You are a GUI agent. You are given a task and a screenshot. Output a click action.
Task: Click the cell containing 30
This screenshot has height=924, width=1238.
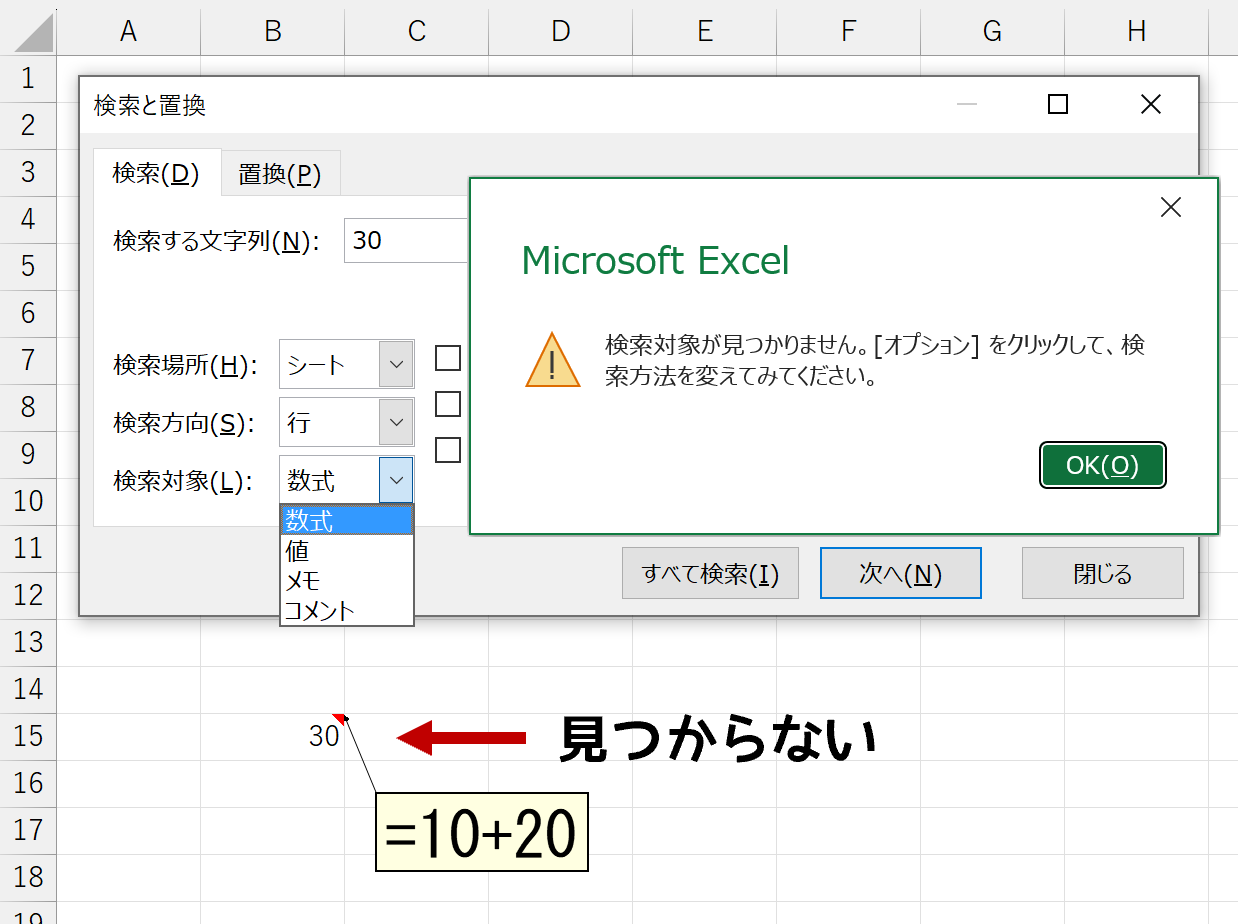tap(272, 737)
